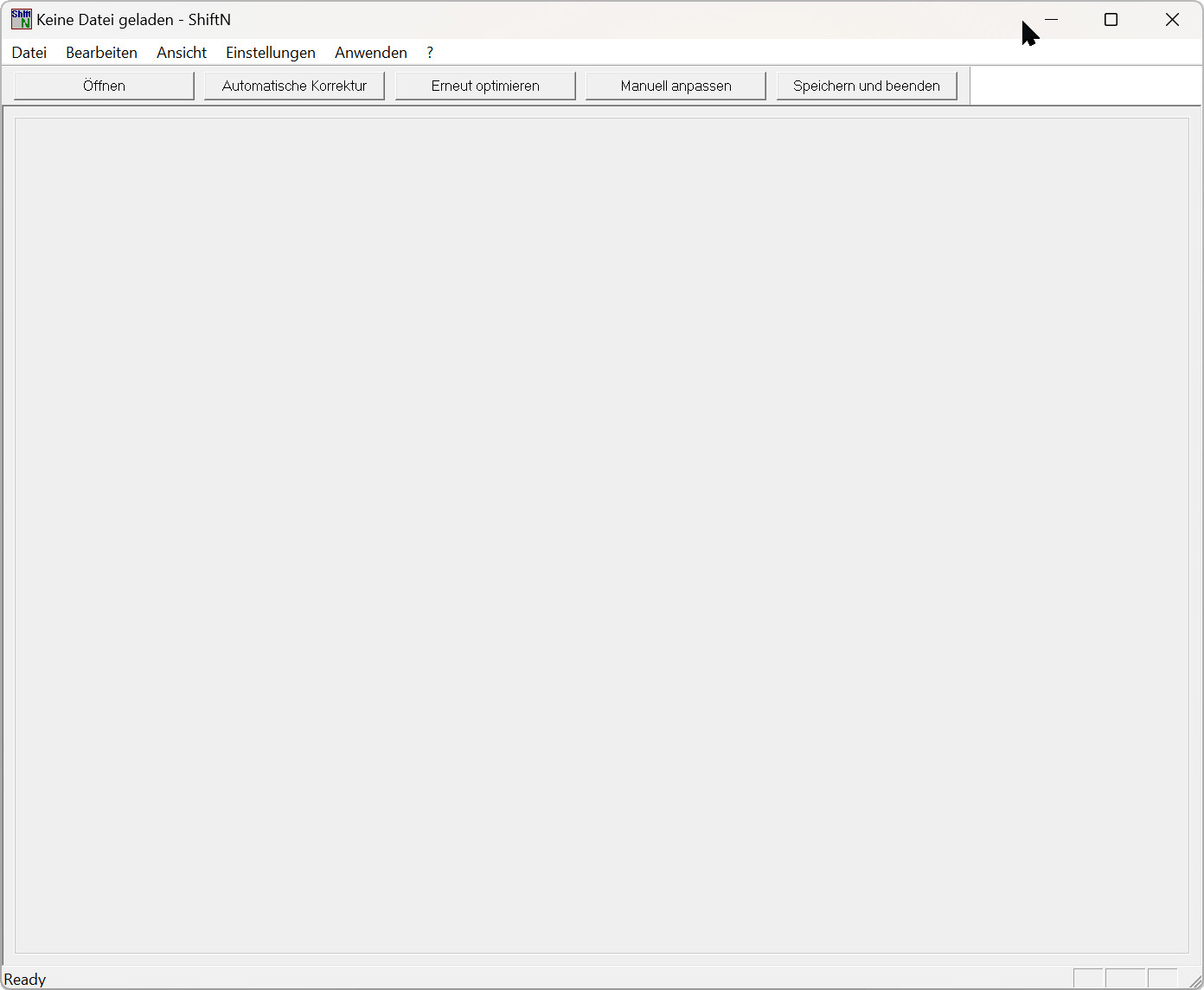
Task: Click the Ready status bar text
Action: (x=25, y=979)
